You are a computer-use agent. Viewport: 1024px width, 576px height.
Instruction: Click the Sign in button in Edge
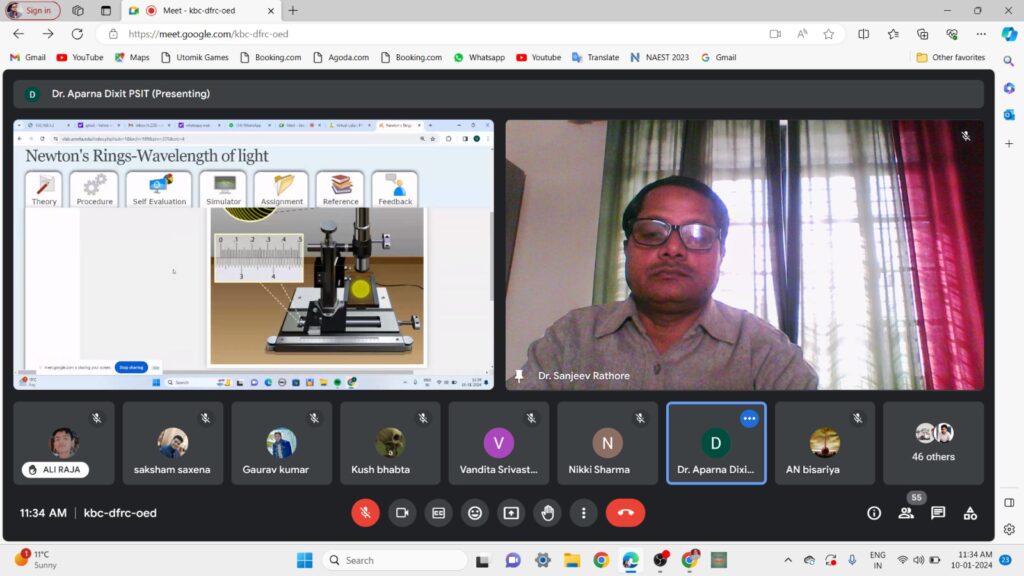[33, 10]
